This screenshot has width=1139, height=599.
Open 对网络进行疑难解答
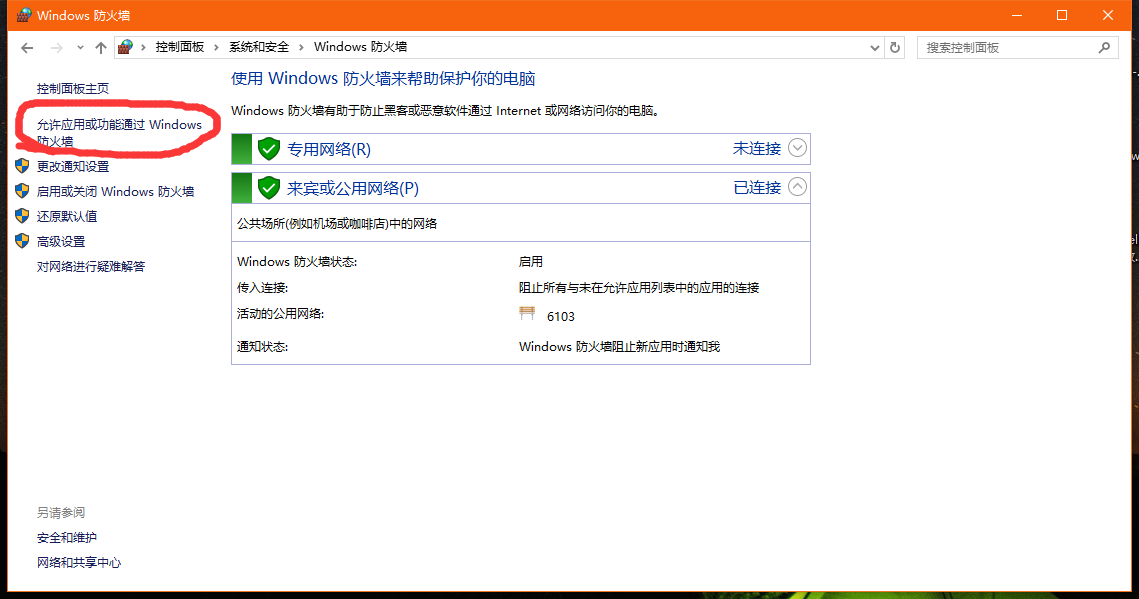coord(90,266)
